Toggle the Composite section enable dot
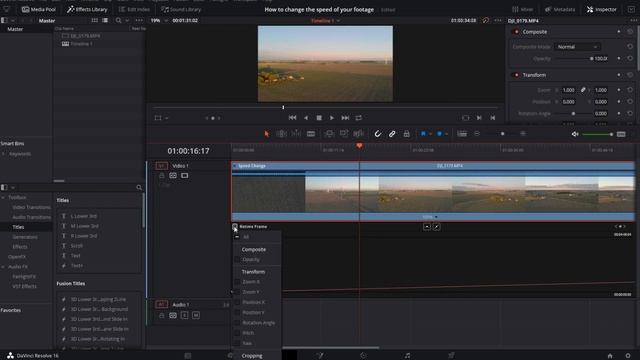 (516, 32)
